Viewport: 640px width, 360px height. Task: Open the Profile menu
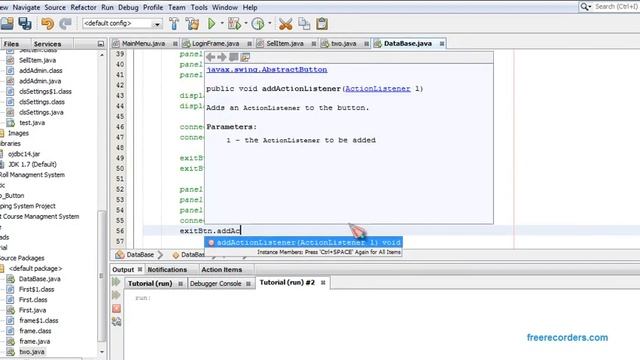[x=153, y=7]
